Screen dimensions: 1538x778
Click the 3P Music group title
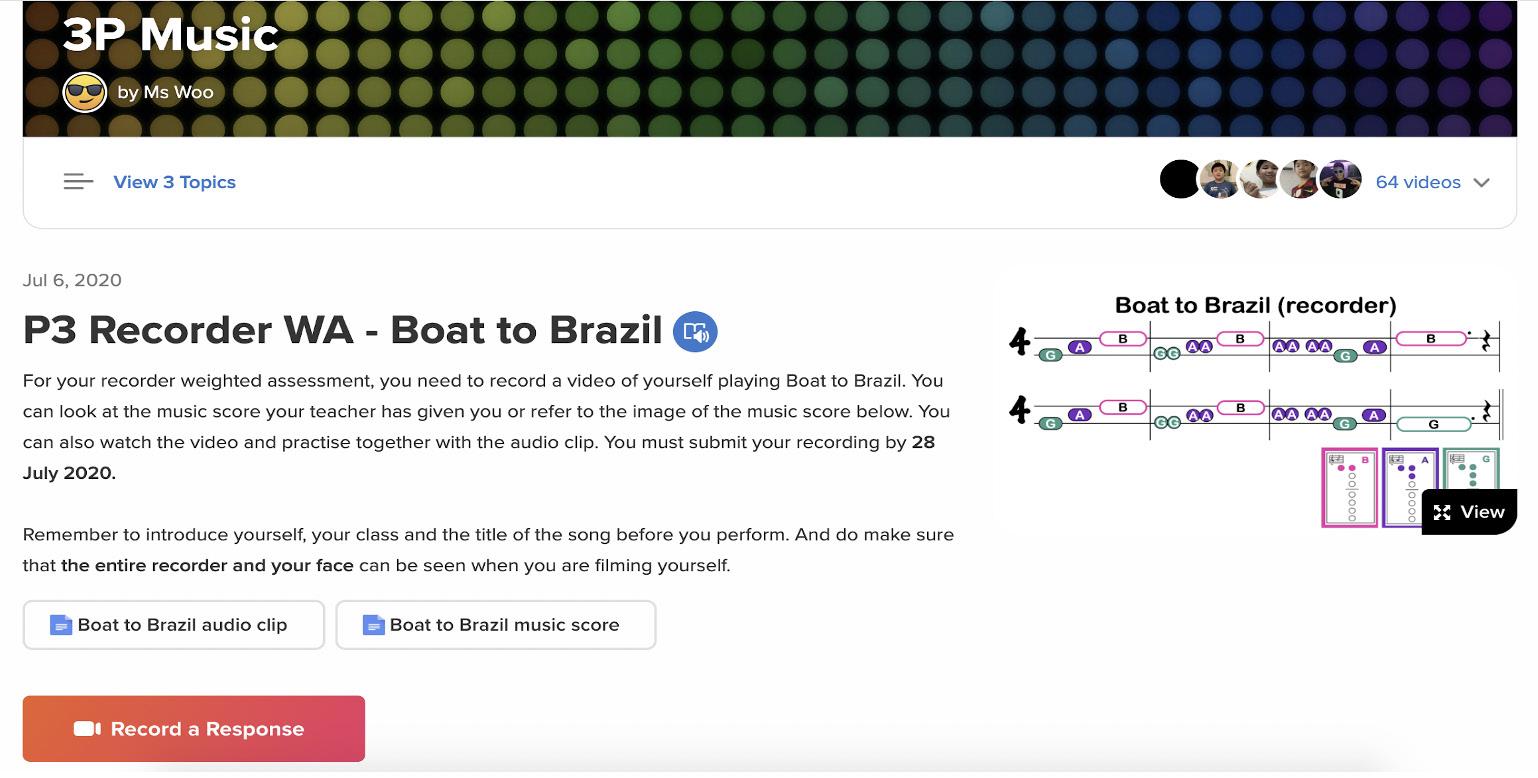(x=170, y=34)
